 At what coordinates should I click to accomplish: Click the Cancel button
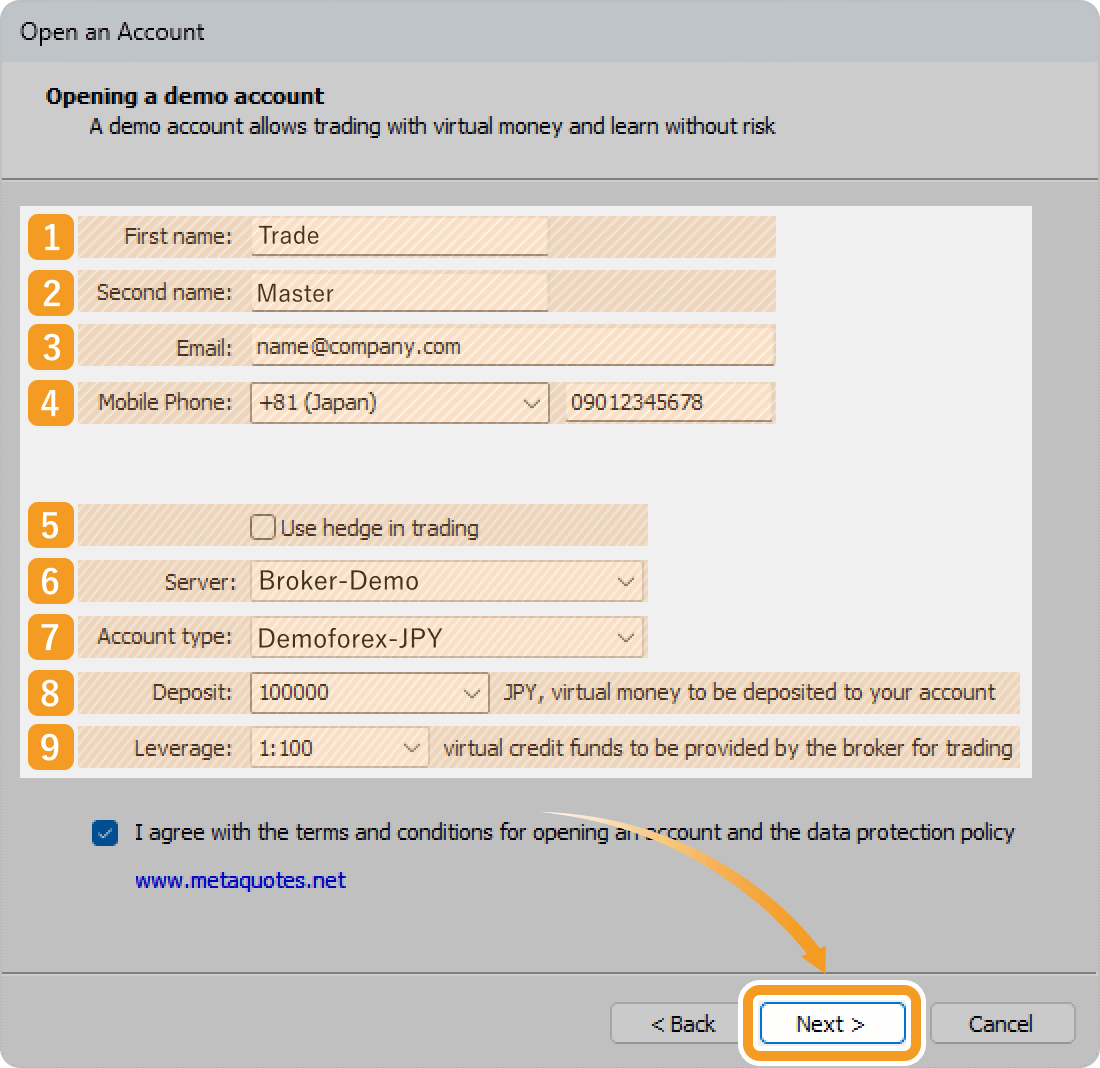[x=1002, y=1024]
